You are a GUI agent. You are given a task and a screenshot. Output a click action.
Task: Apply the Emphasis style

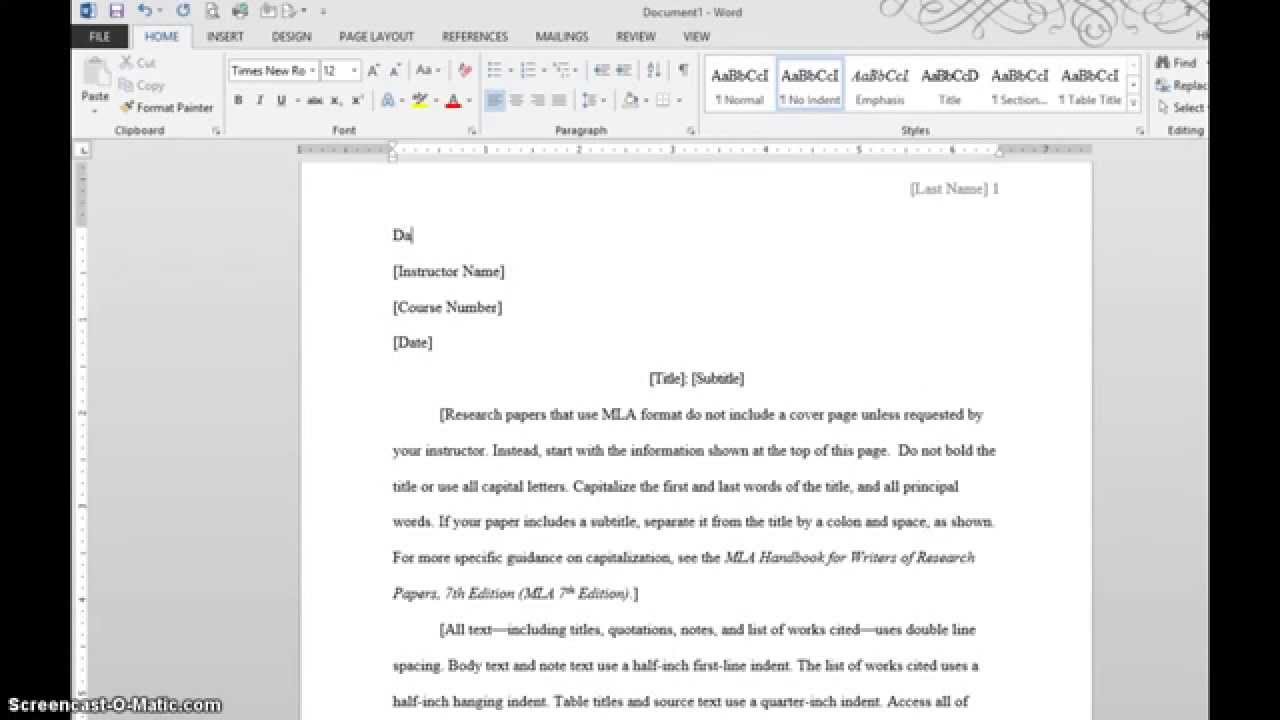[880, 85]
